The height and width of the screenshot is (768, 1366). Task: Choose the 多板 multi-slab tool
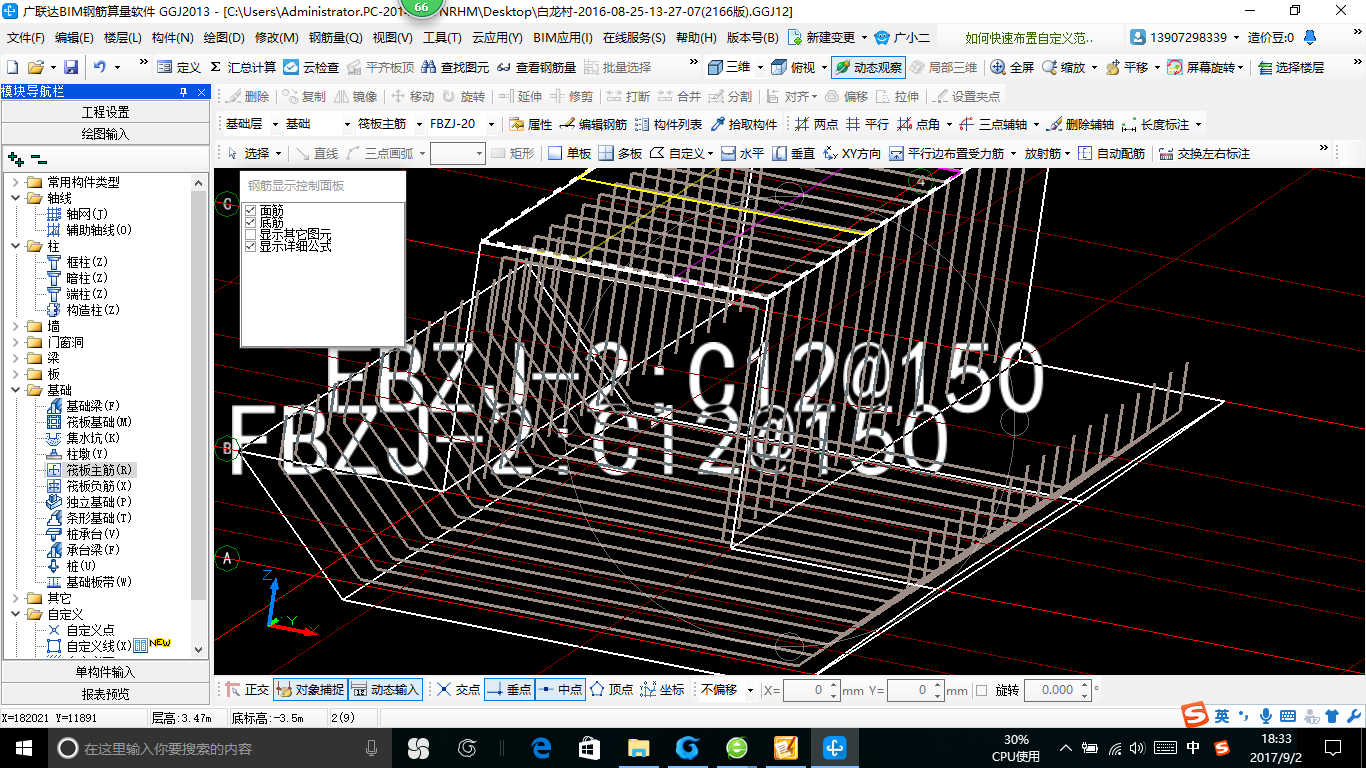pos(621,154)
